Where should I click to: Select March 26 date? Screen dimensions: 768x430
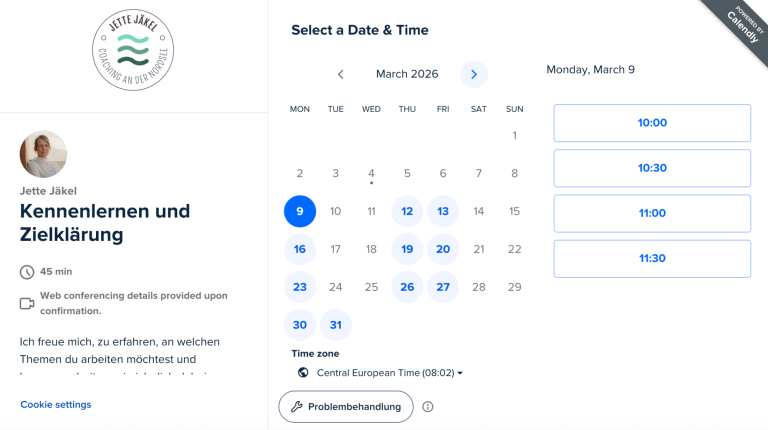pos(407,287)
